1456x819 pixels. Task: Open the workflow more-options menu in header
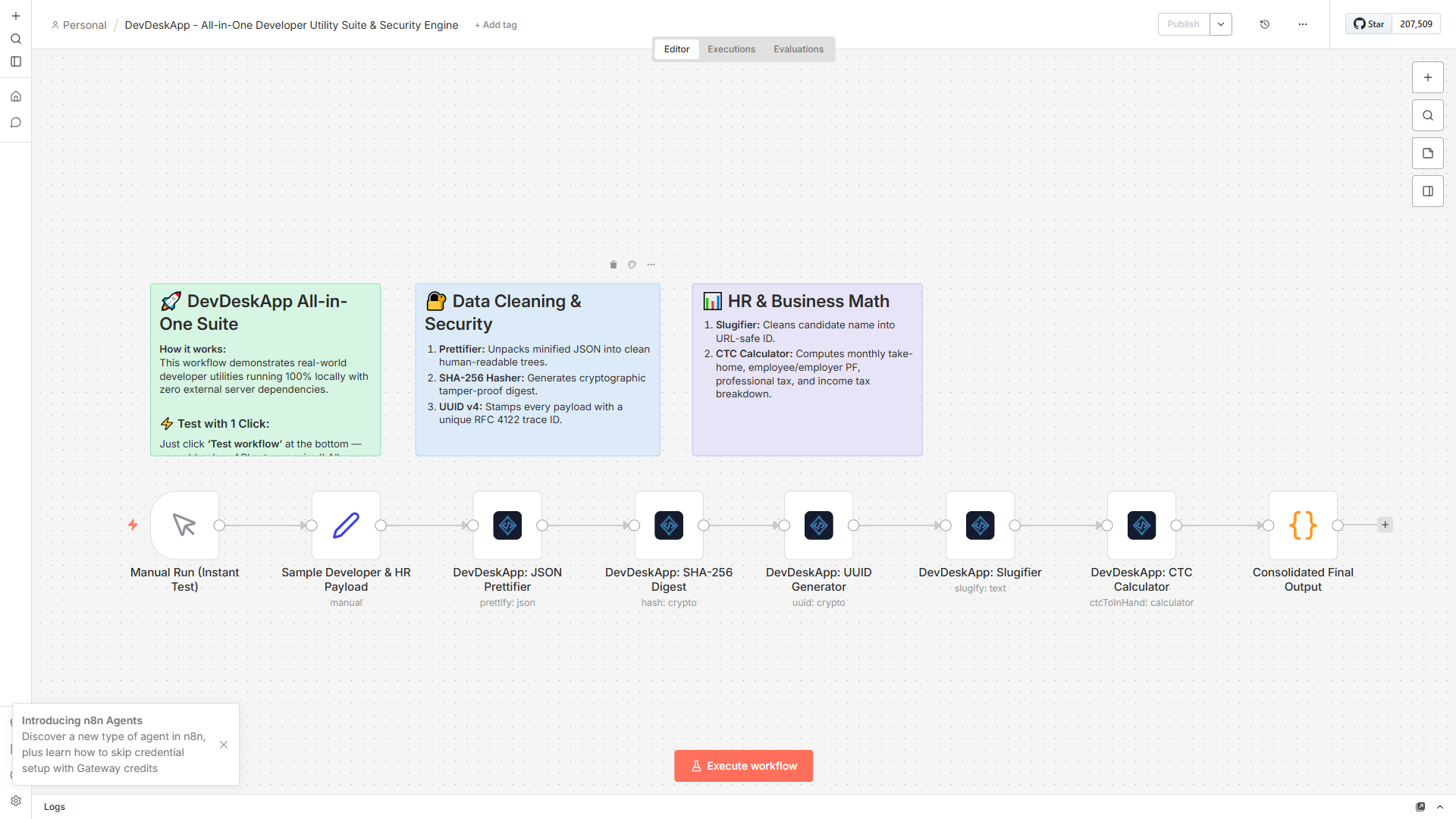pyautogui.click(x=1303, y=24)
